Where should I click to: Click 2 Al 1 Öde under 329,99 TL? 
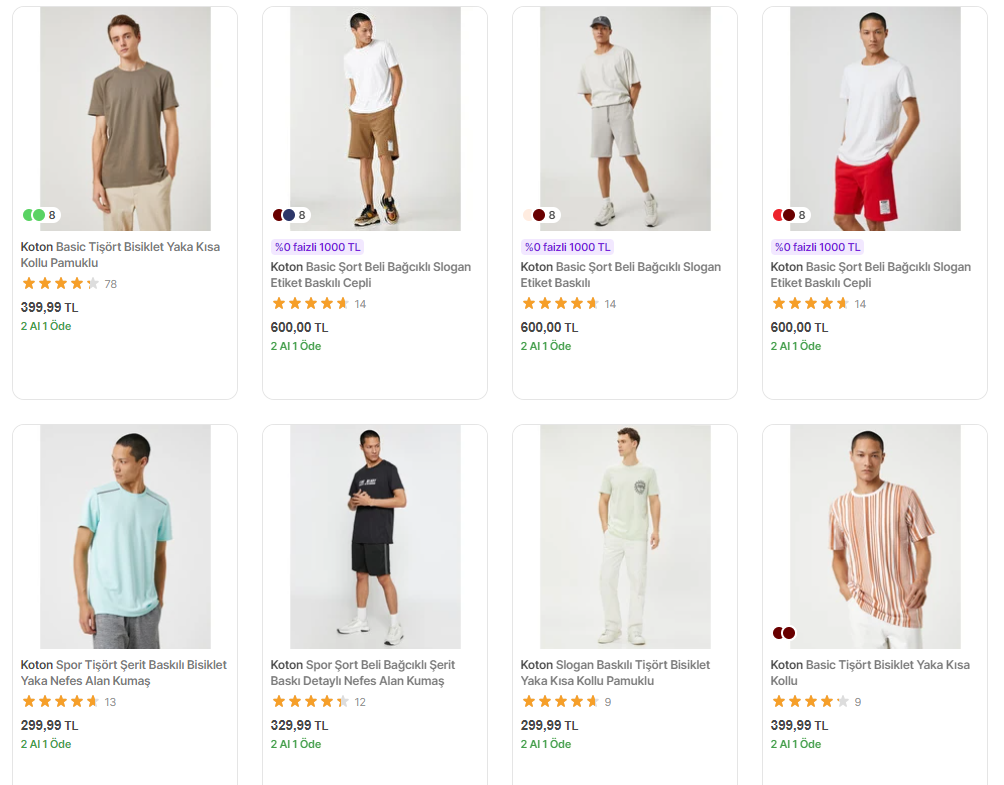pos(296,744)
